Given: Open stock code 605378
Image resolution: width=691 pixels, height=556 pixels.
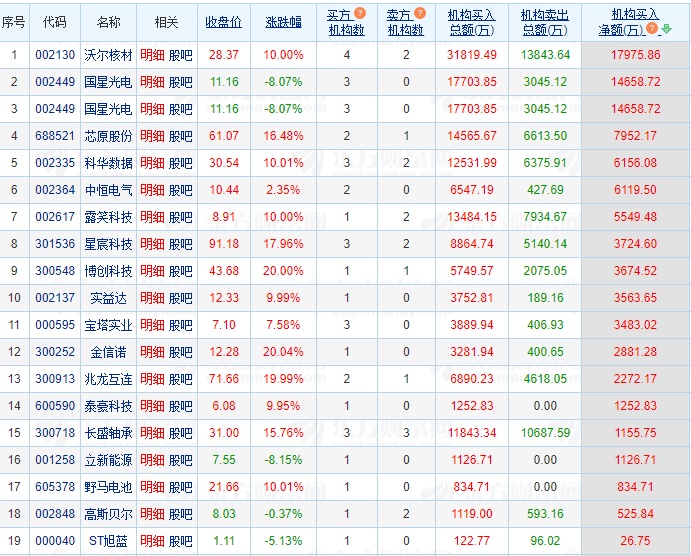Looking at the screenshot, I should click(55, 487).
